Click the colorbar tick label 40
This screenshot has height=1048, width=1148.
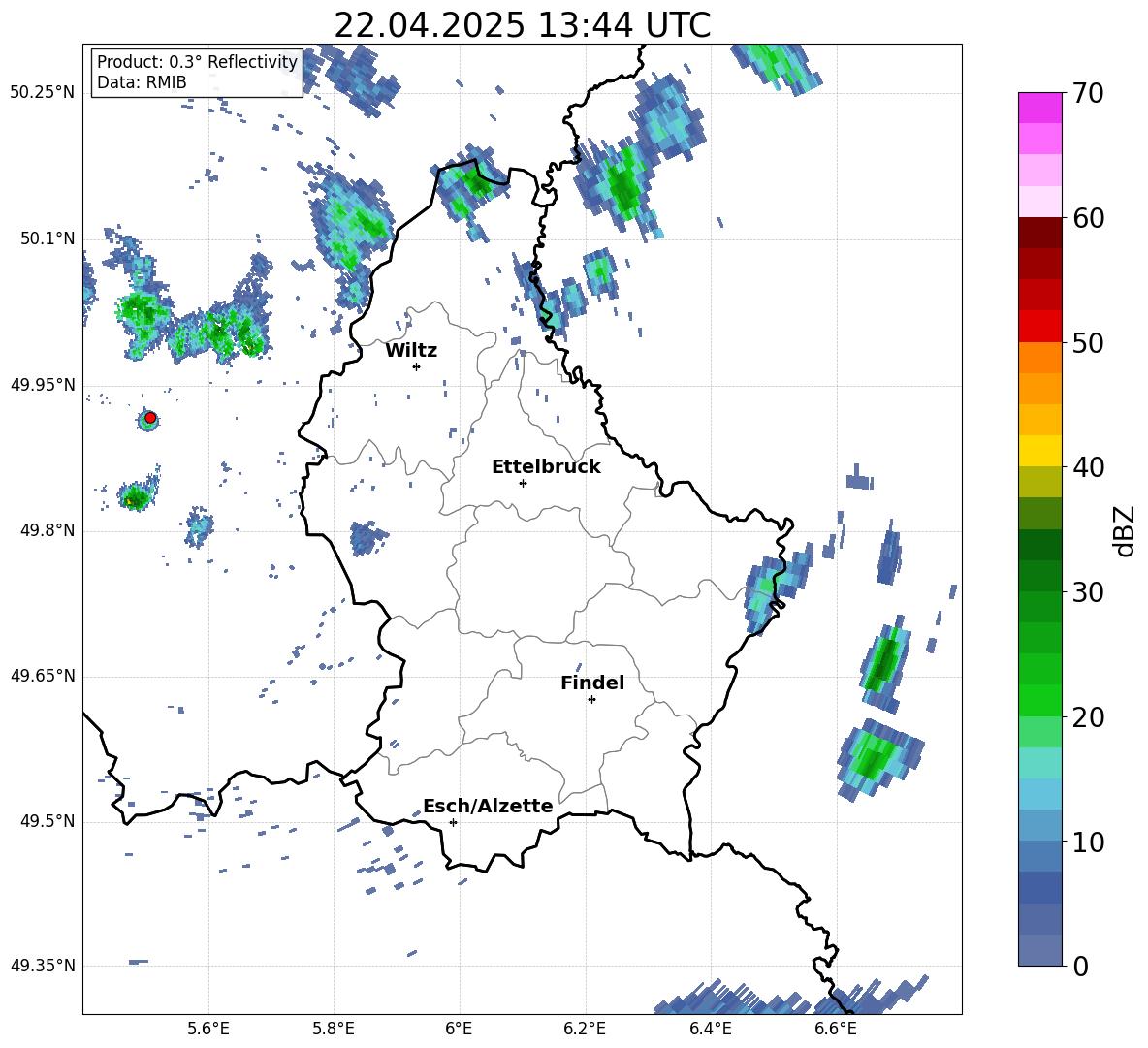click(x=1088, y=467)
